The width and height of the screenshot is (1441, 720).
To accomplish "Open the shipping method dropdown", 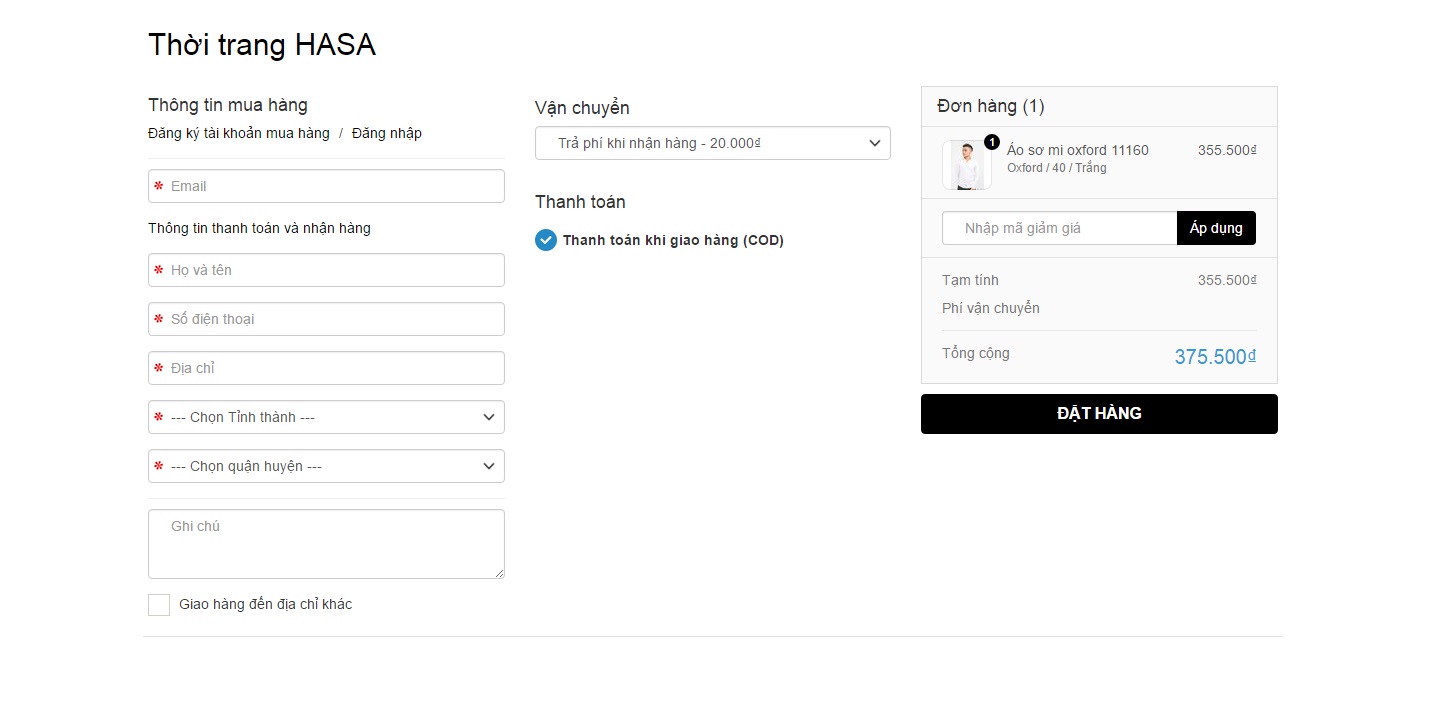I will tap(712, 143).
